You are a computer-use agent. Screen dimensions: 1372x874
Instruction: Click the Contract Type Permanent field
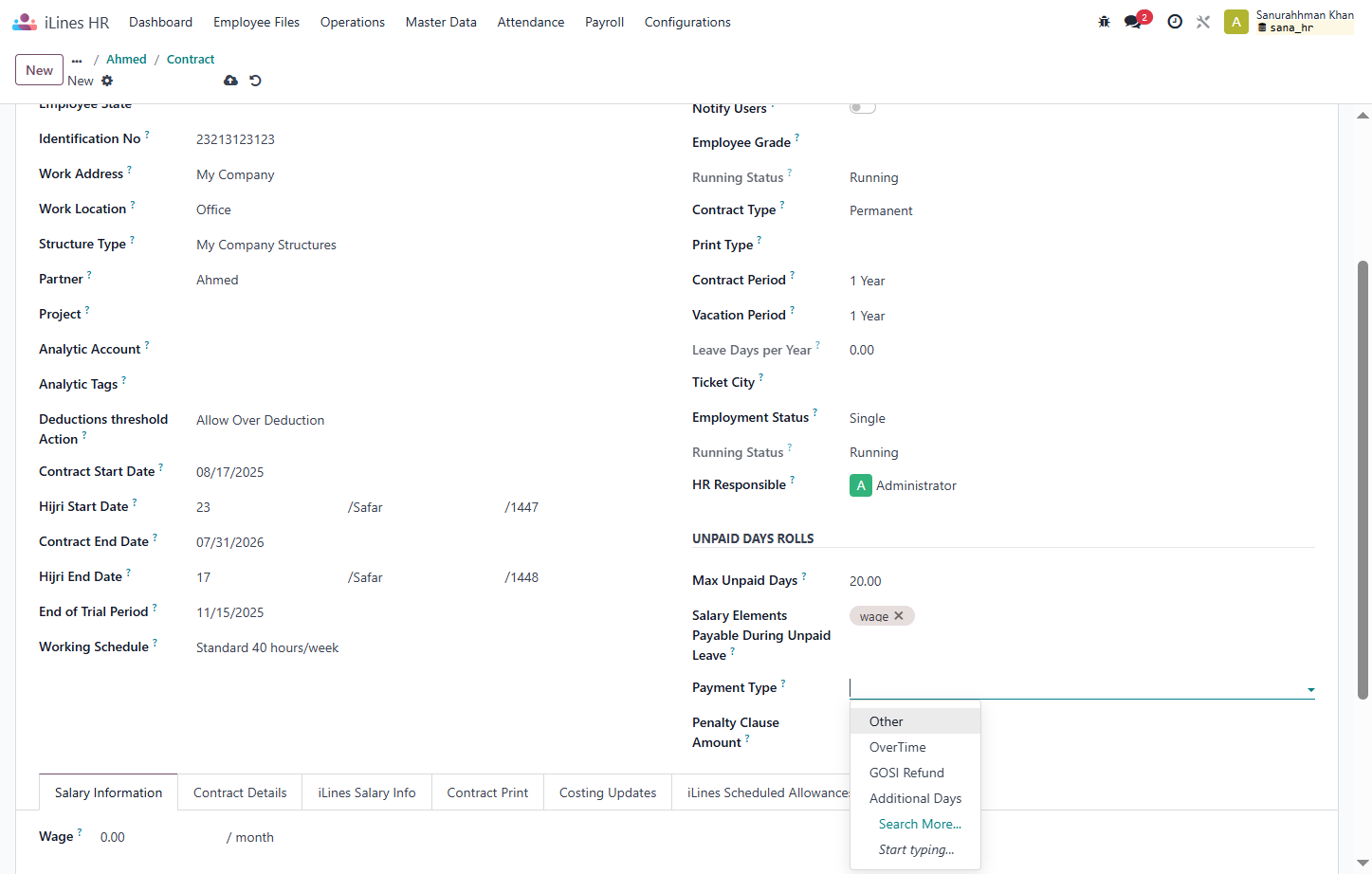pyautogui.click(x=1081, y=210)
